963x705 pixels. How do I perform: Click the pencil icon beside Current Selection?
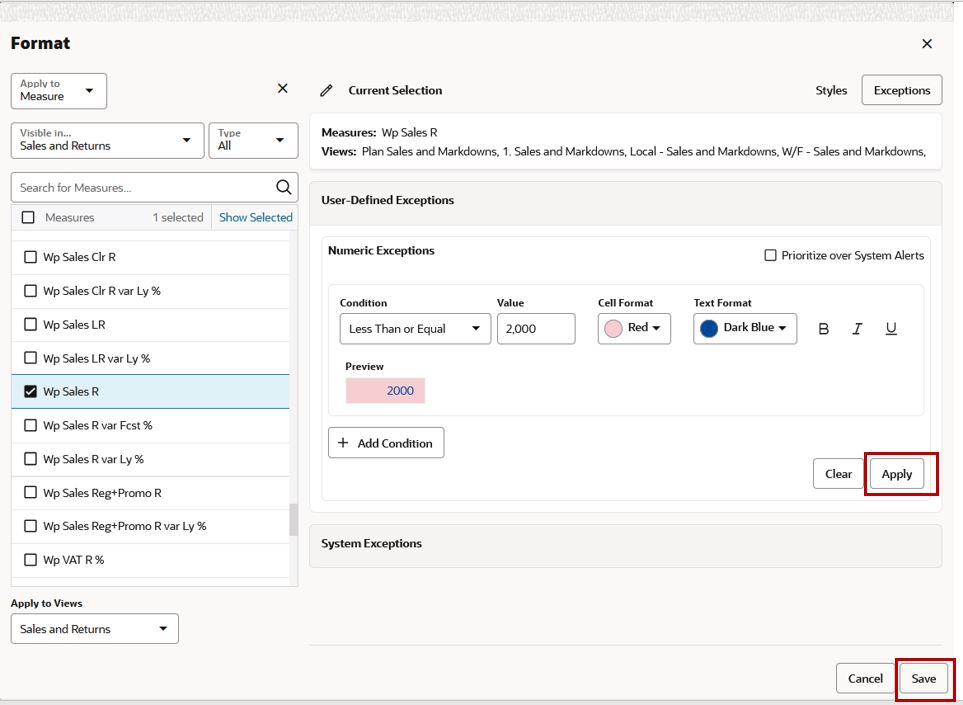point(326,90)
